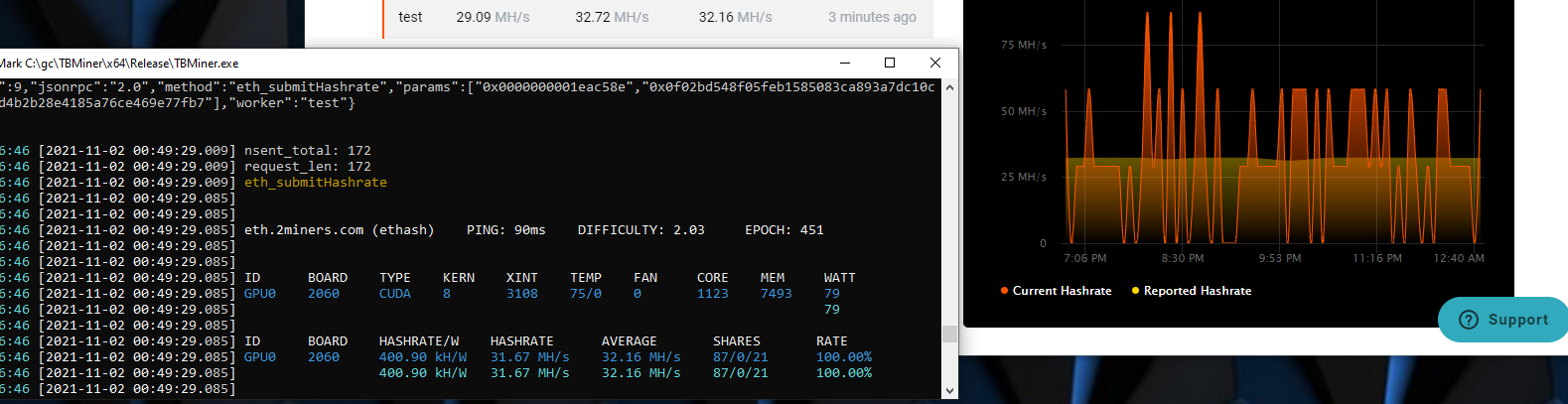Click the 7:06 PM chart time label
Screen dimensions: 1568x404
tap(1085, 258)
